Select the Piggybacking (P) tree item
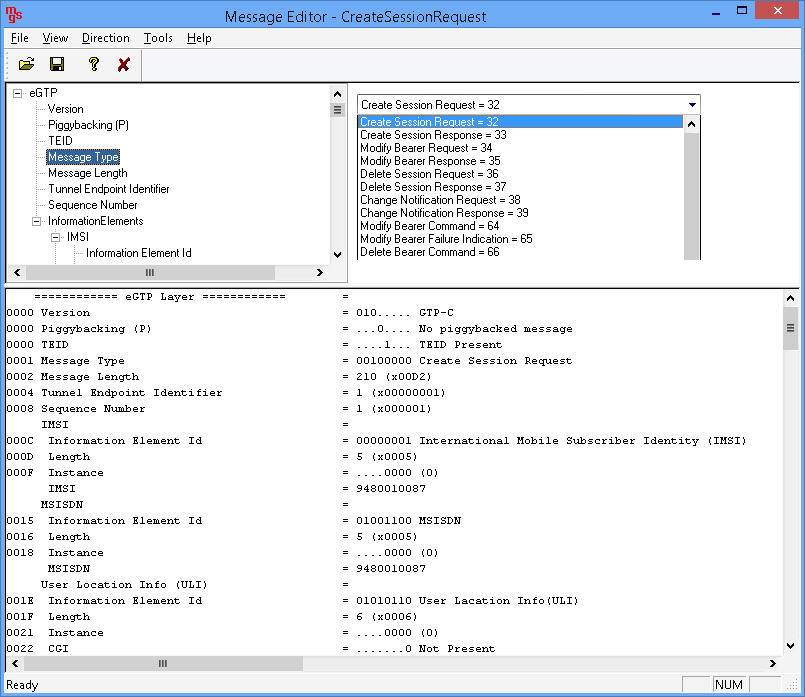This screenshot has width=805, height=697. click(90, 125)
